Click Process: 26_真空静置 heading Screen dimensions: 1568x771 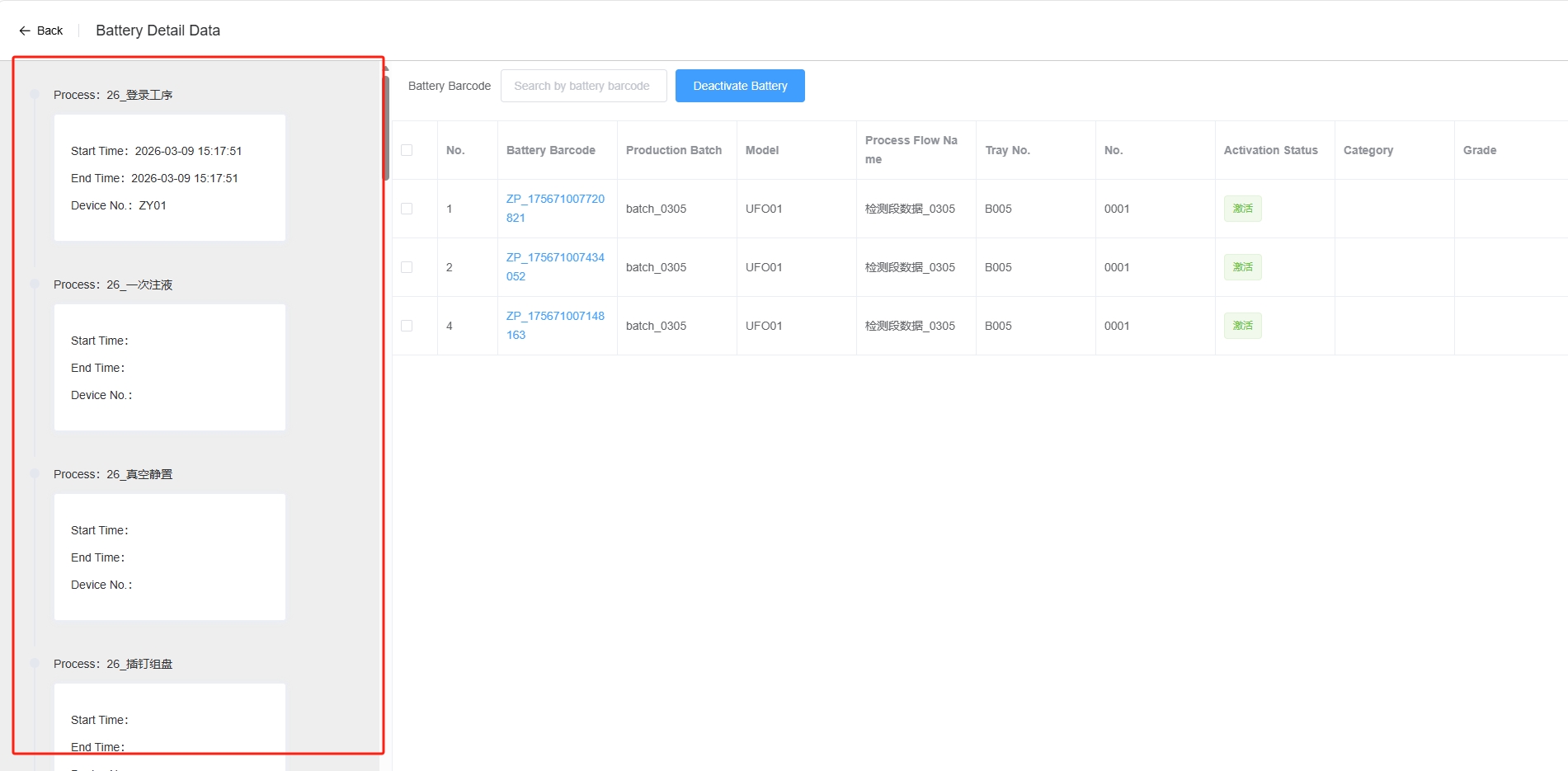[x=113, y=474]
